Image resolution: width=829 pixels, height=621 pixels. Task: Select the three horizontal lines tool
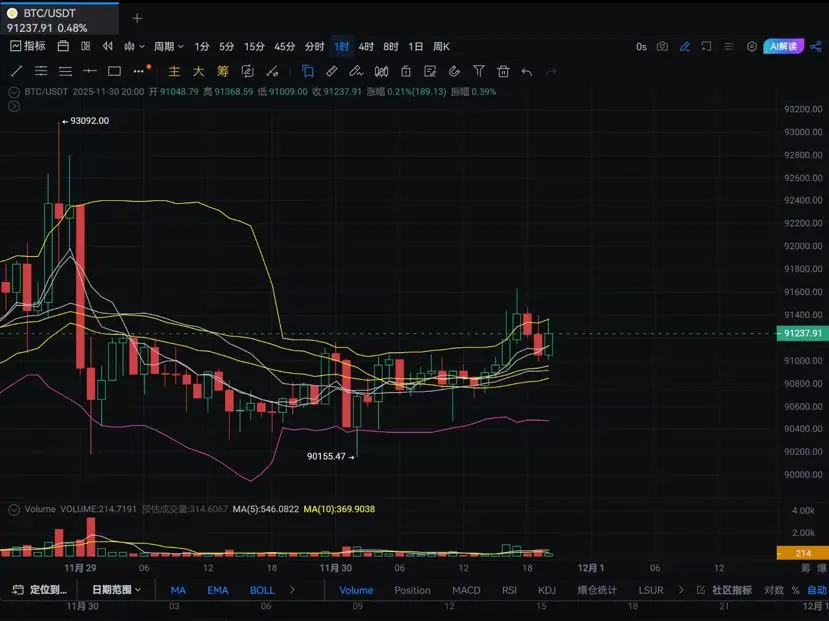tap(65, 71)
